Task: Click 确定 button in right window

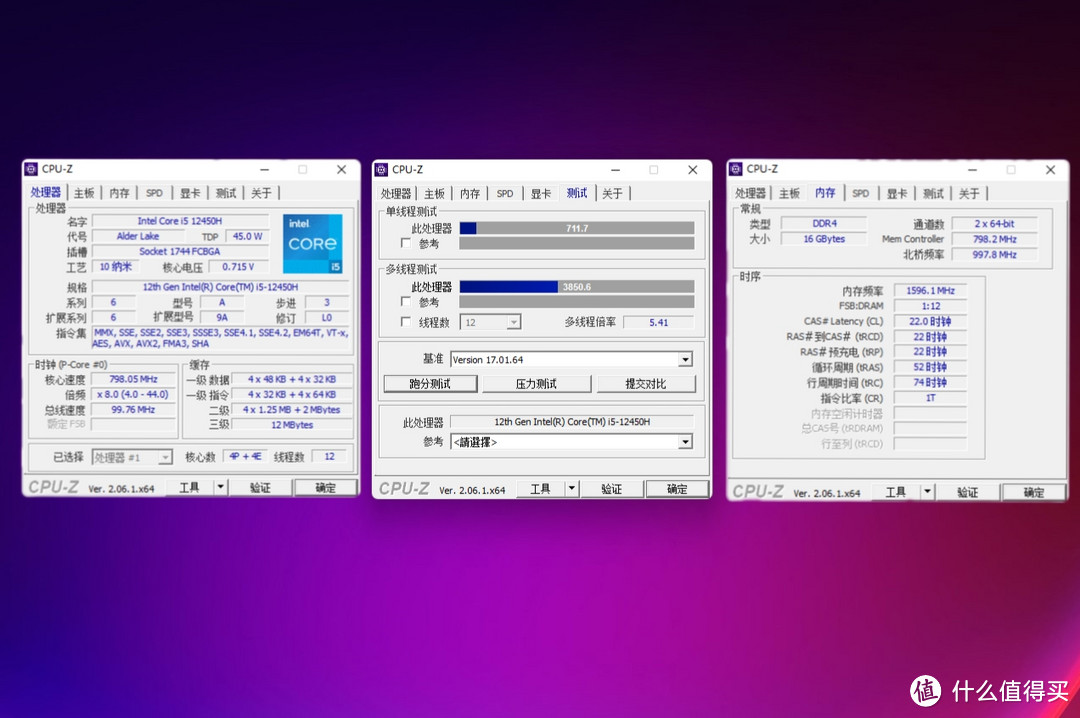Action: pos(1033,492)
